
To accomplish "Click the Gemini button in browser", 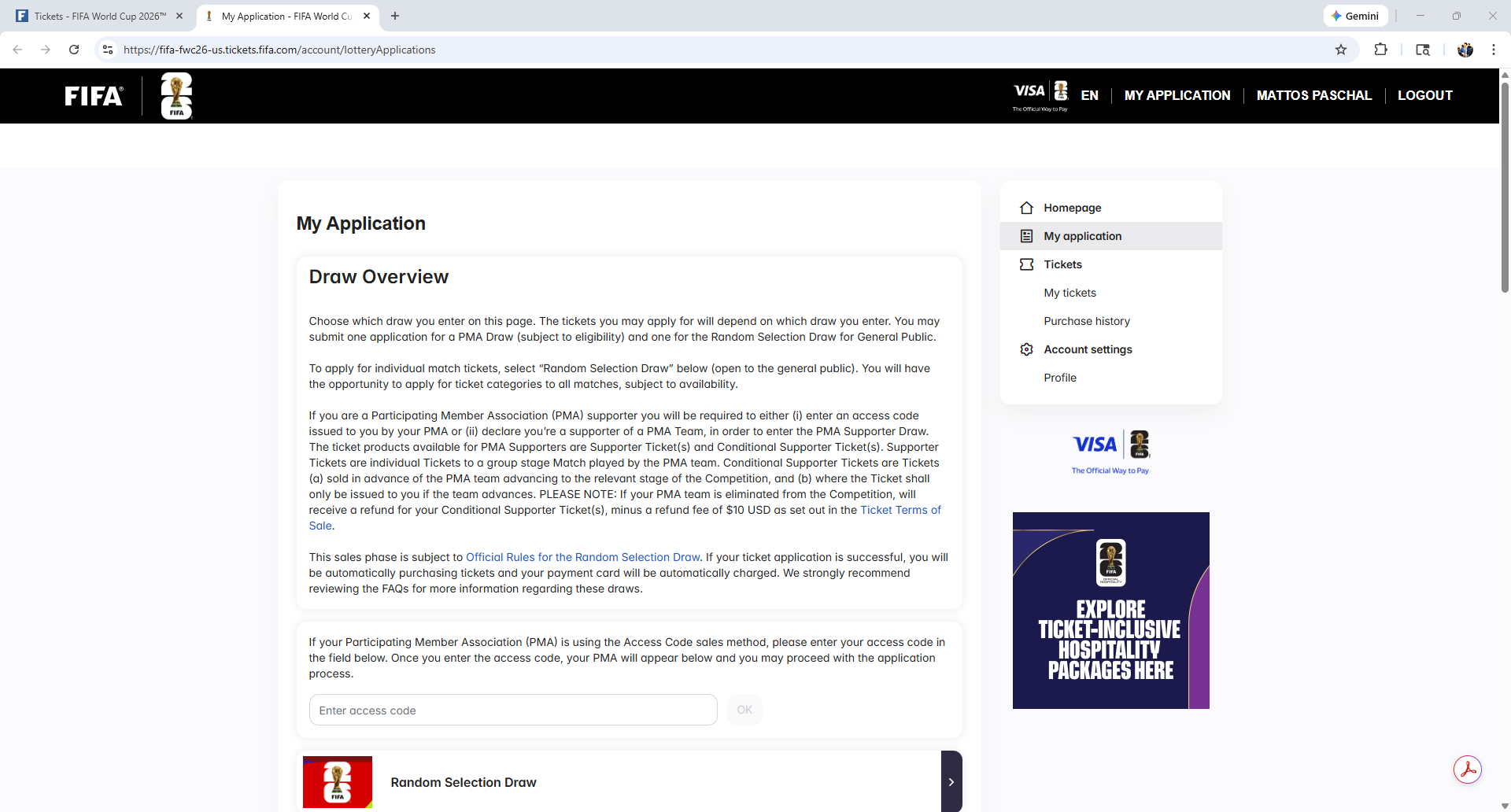I will point(1355,16).
